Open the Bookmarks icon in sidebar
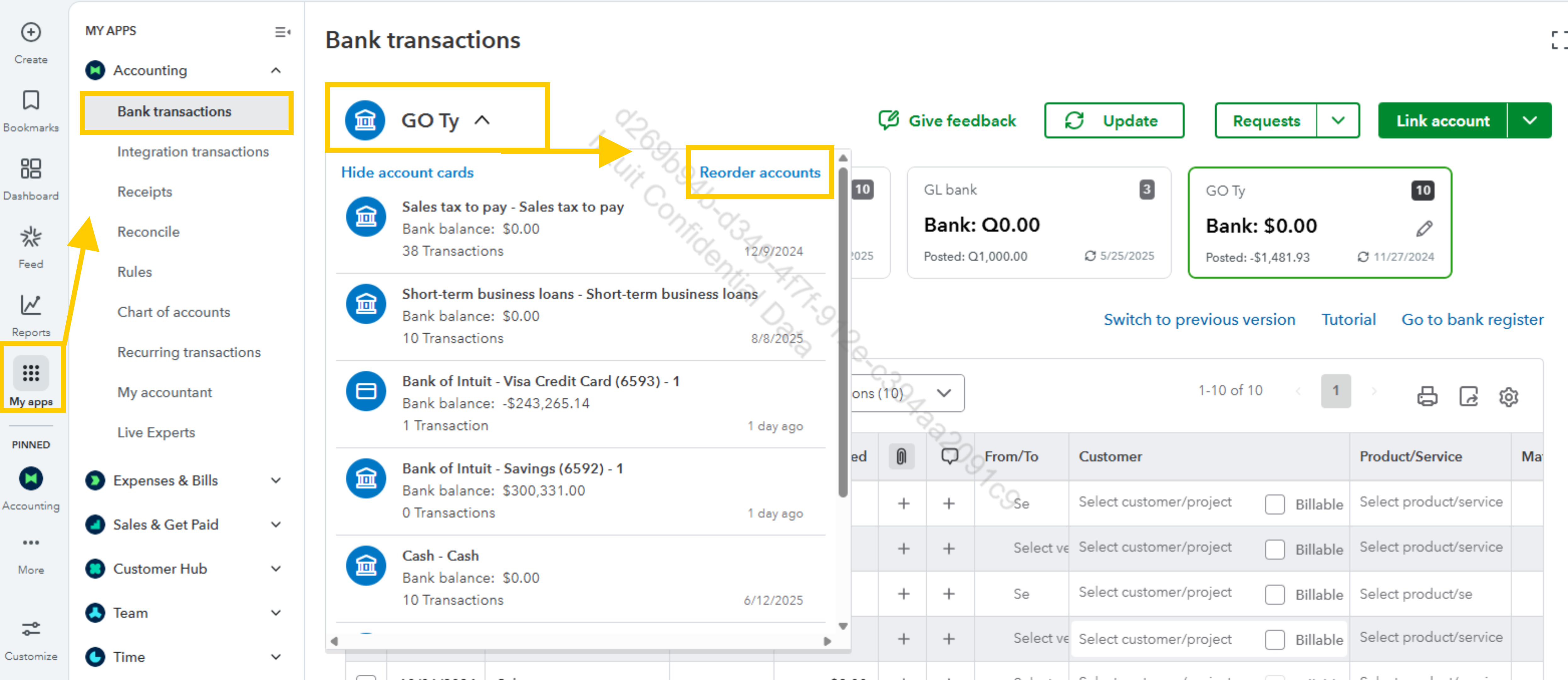The height and width of the screenshot is (680, 1568). click(30, 101)
